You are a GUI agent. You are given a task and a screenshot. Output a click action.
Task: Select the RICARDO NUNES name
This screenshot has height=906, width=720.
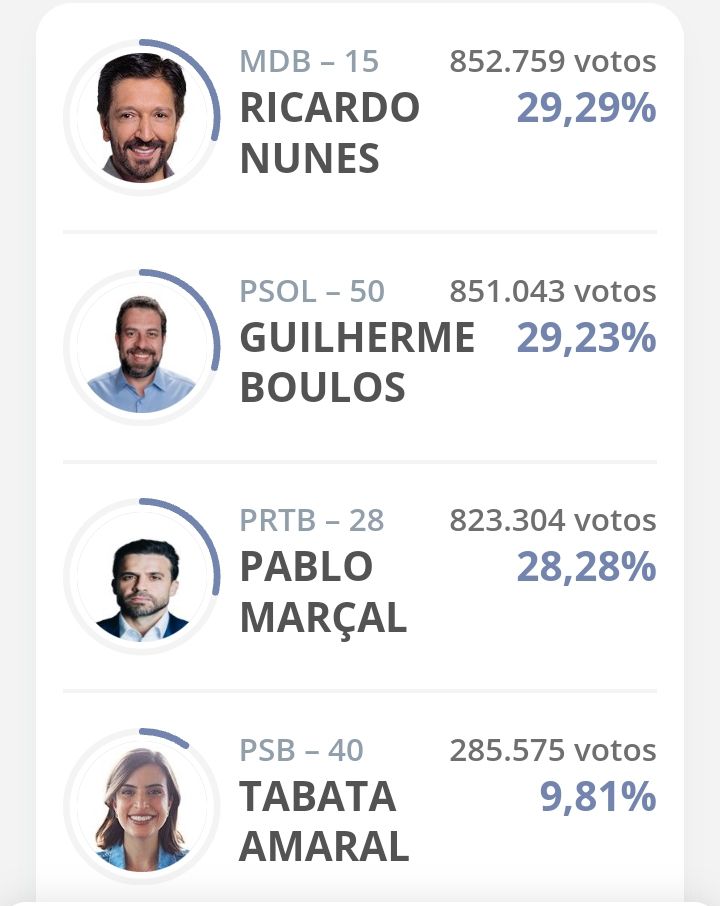click(329, 133)
